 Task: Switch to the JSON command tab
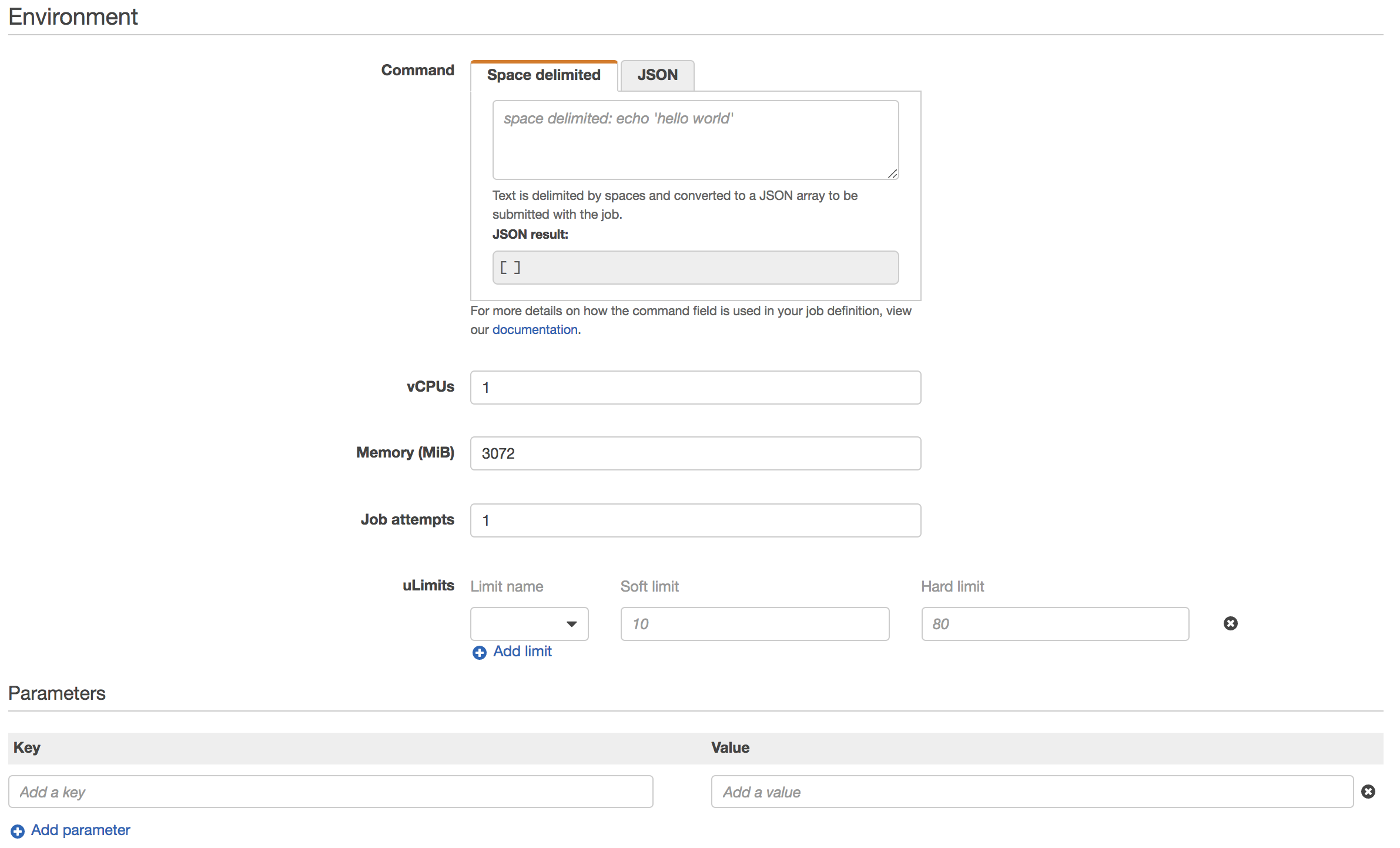[657, 75]
